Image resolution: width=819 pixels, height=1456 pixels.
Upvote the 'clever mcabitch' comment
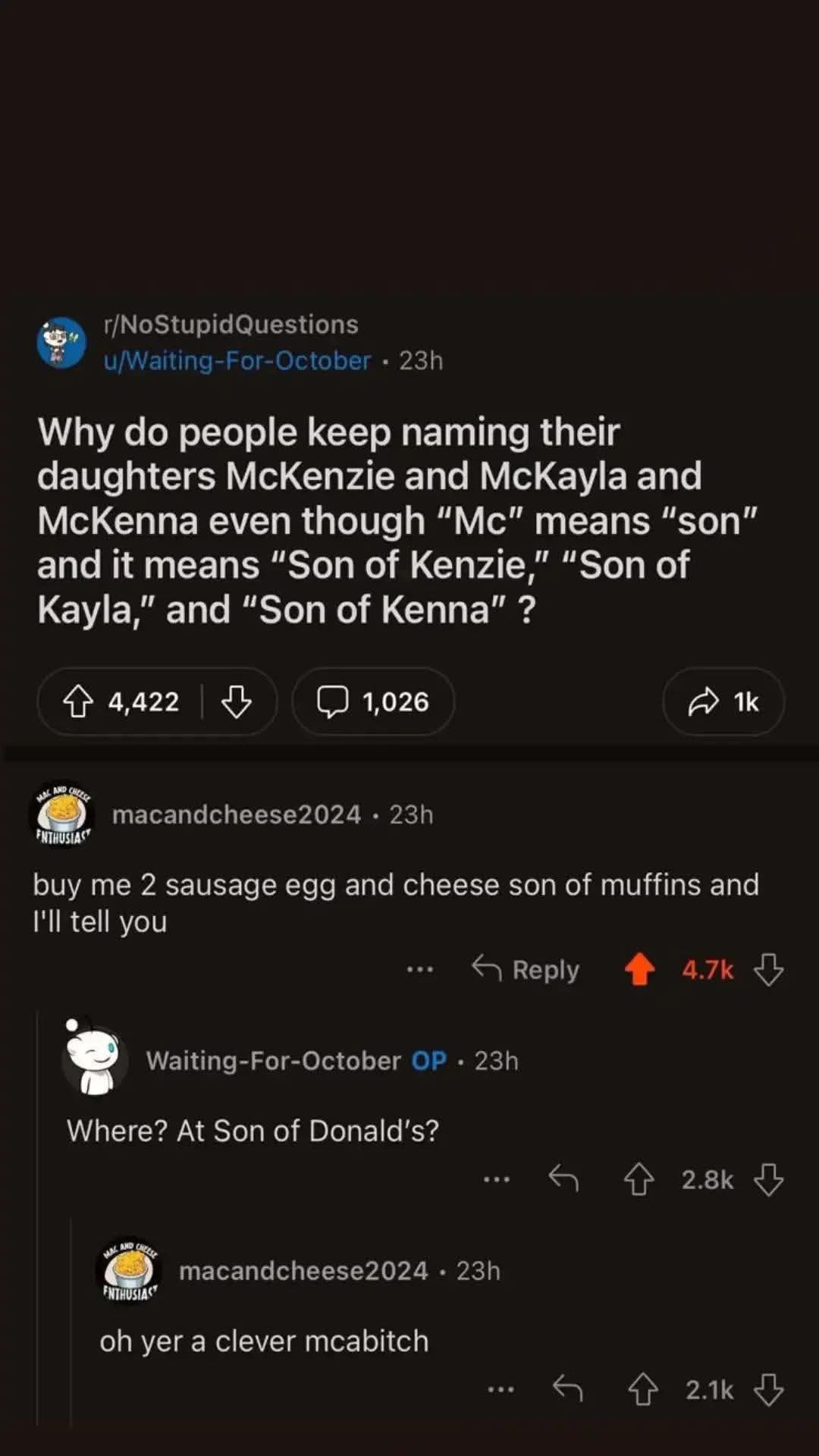coord(643,1389)
